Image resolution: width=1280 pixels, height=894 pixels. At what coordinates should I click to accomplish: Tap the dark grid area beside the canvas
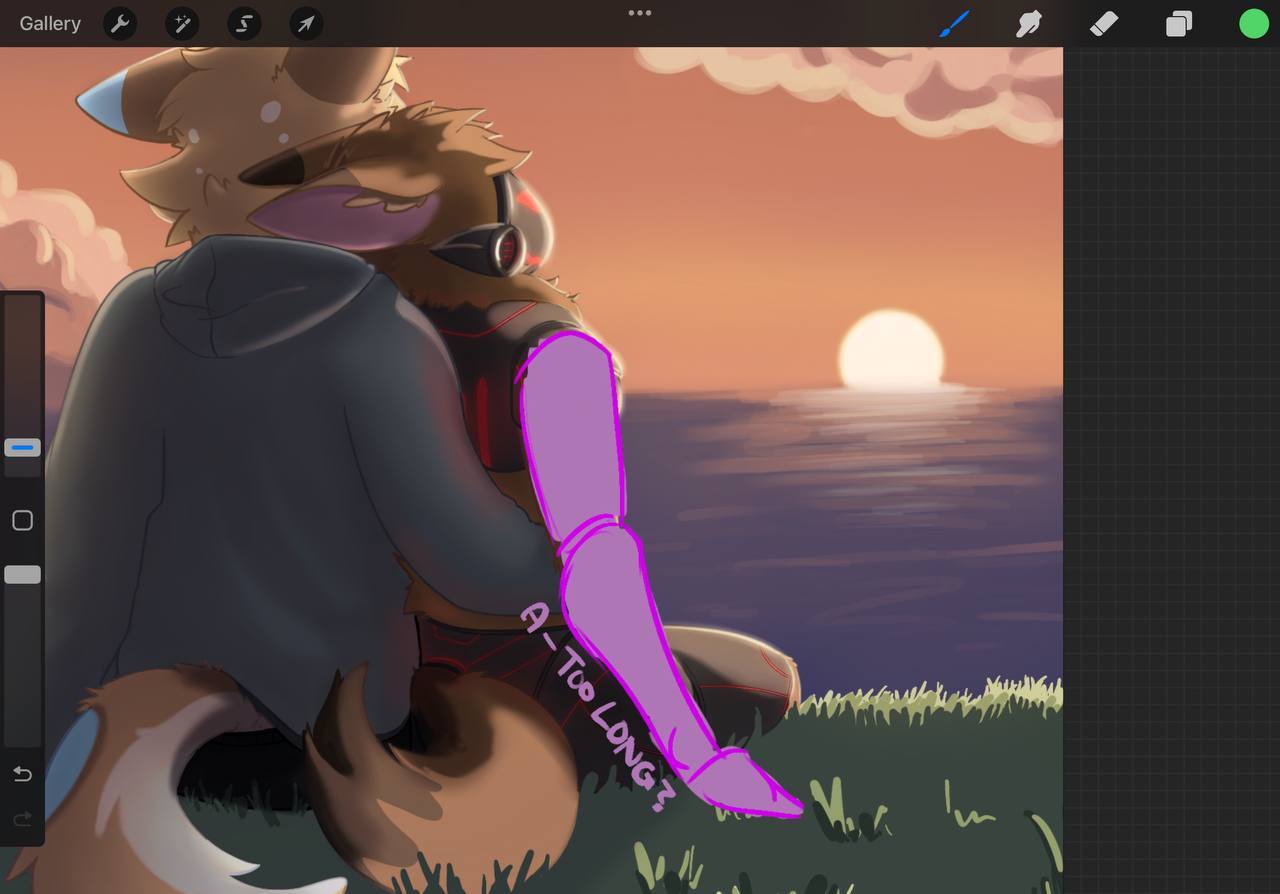[x=1170, y=450]
